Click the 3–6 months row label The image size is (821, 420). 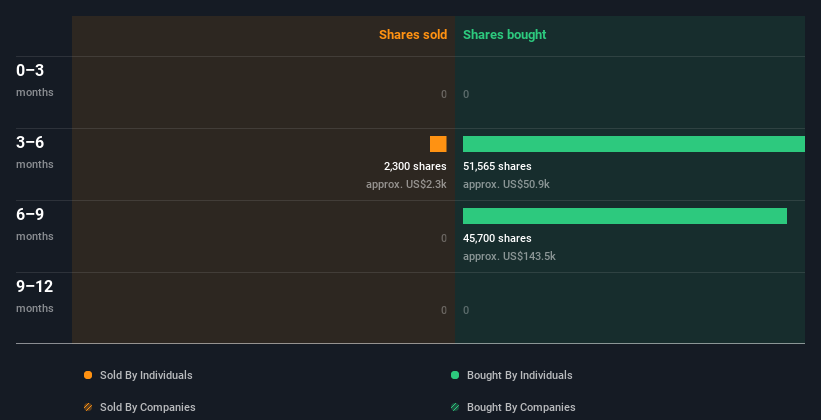click(35, 152)
